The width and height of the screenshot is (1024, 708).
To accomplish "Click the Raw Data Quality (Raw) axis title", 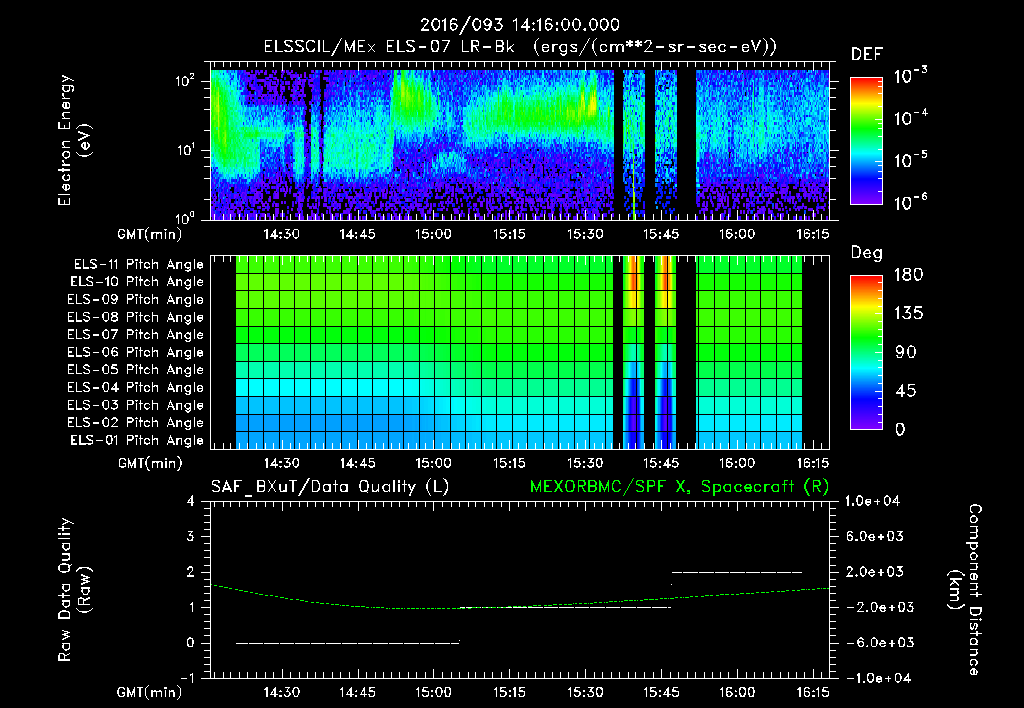I will 74,590.
